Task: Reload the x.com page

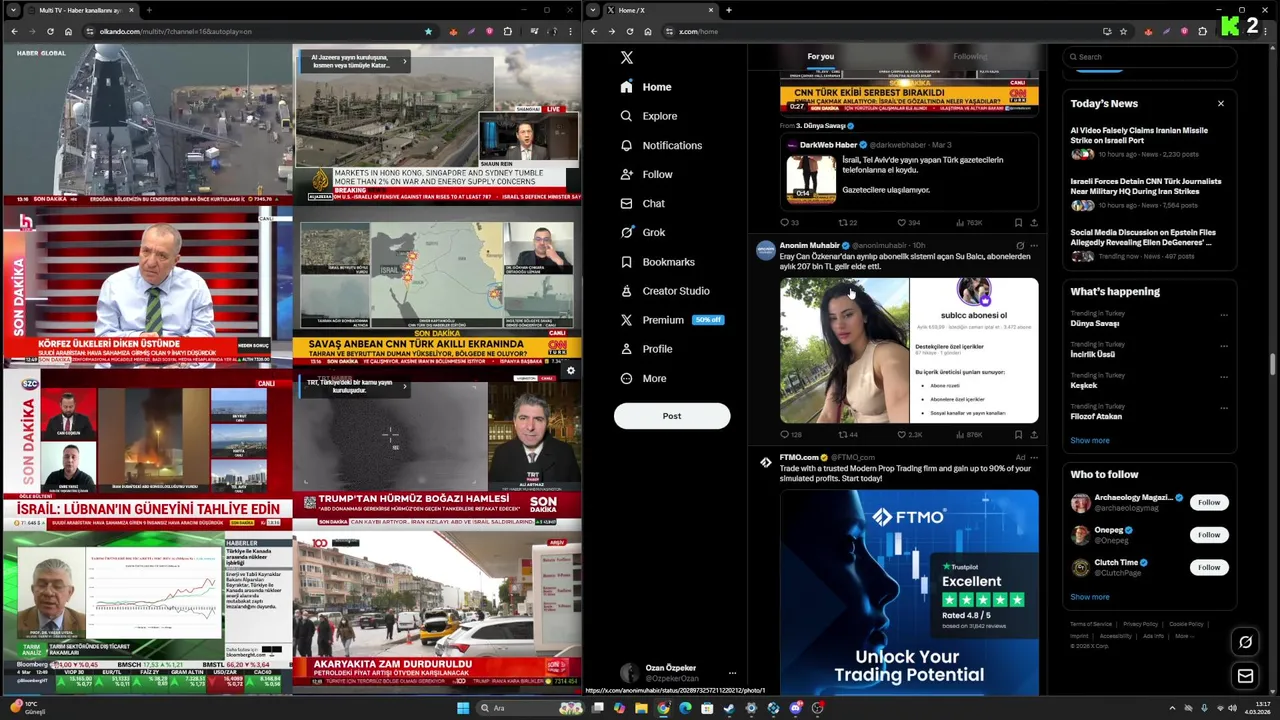Action: tap(629, 31)
